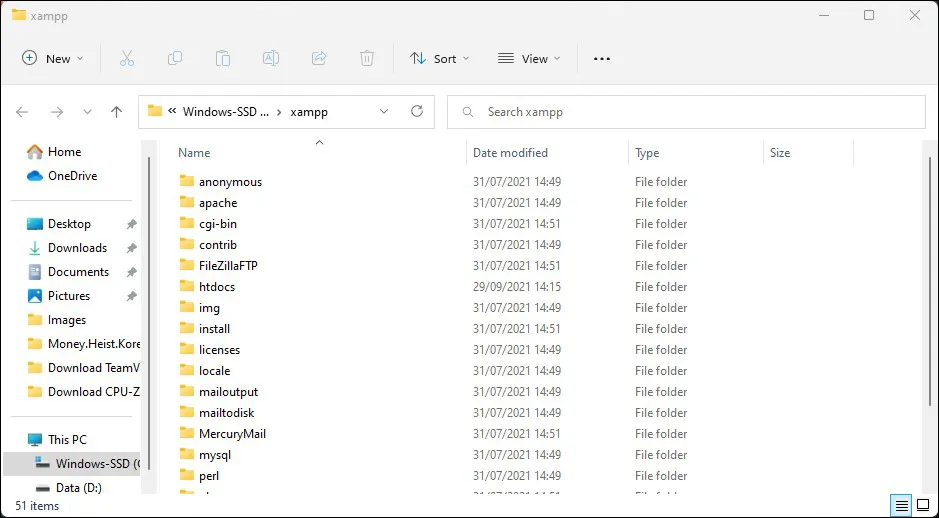Go back with the left arrow
Image resolution: width=939 pixels, height=518 pixels.
point(22,112)
